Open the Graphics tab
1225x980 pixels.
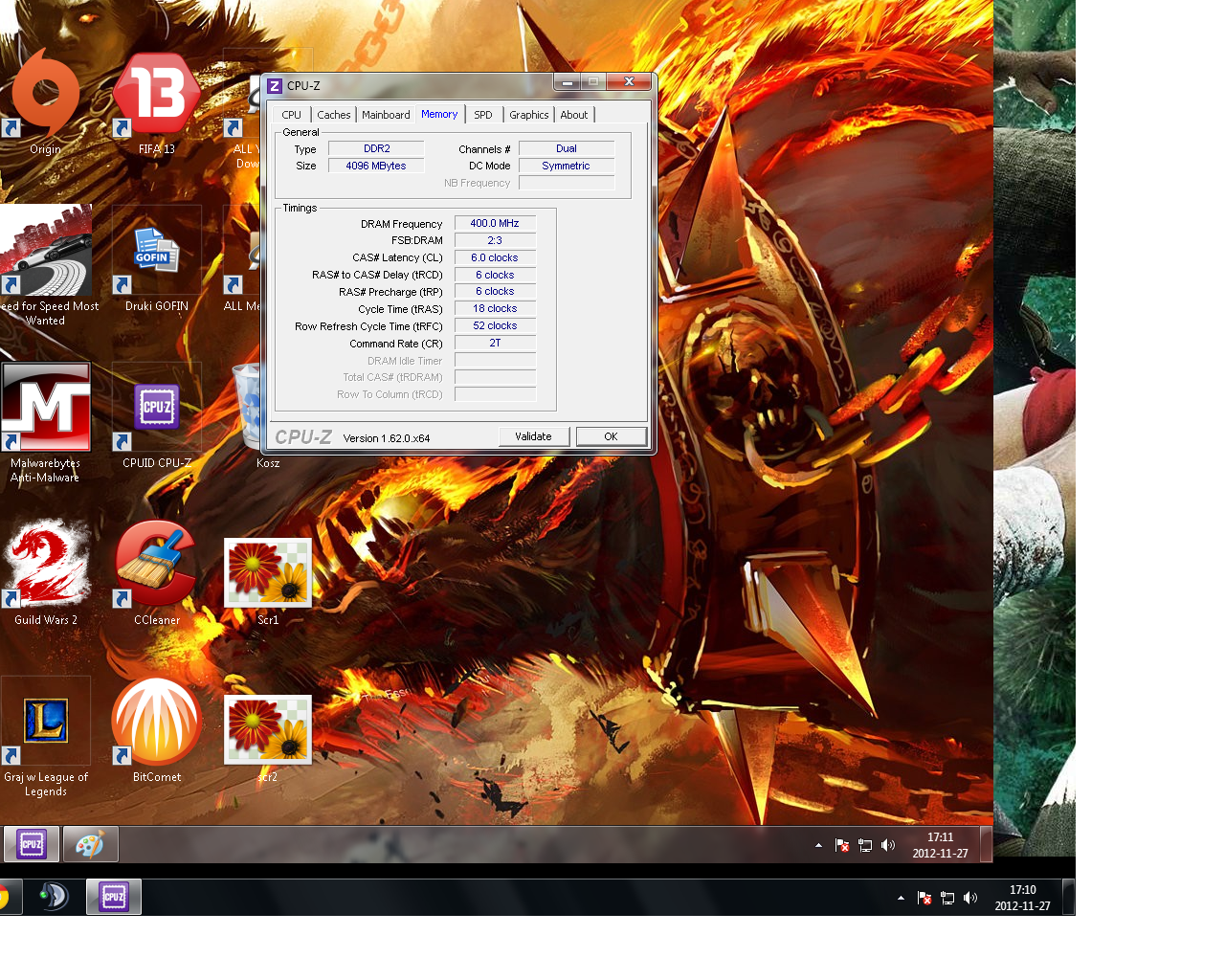[529, 115]
